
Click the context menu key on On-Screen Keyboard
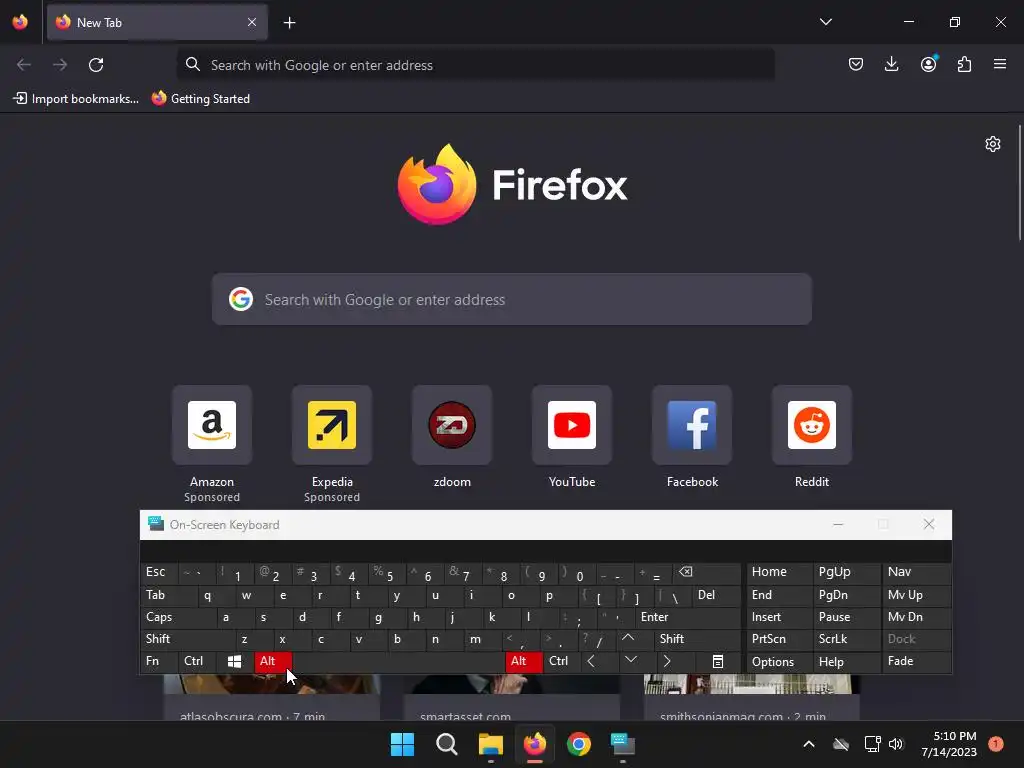(717, 662)
